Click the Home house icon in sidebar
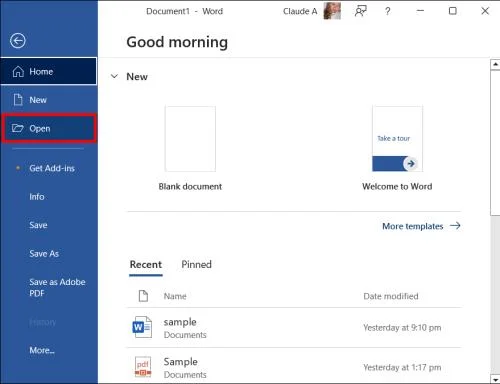 (18, 71)
